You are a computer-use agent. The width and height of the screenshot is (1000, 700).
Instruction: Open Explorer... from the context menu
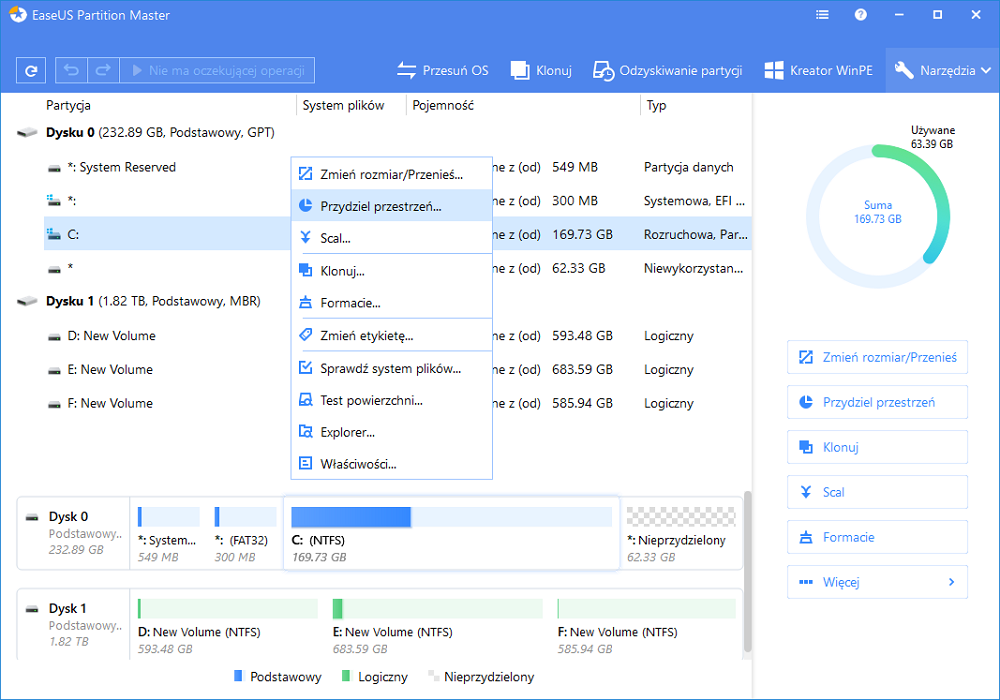392,432
